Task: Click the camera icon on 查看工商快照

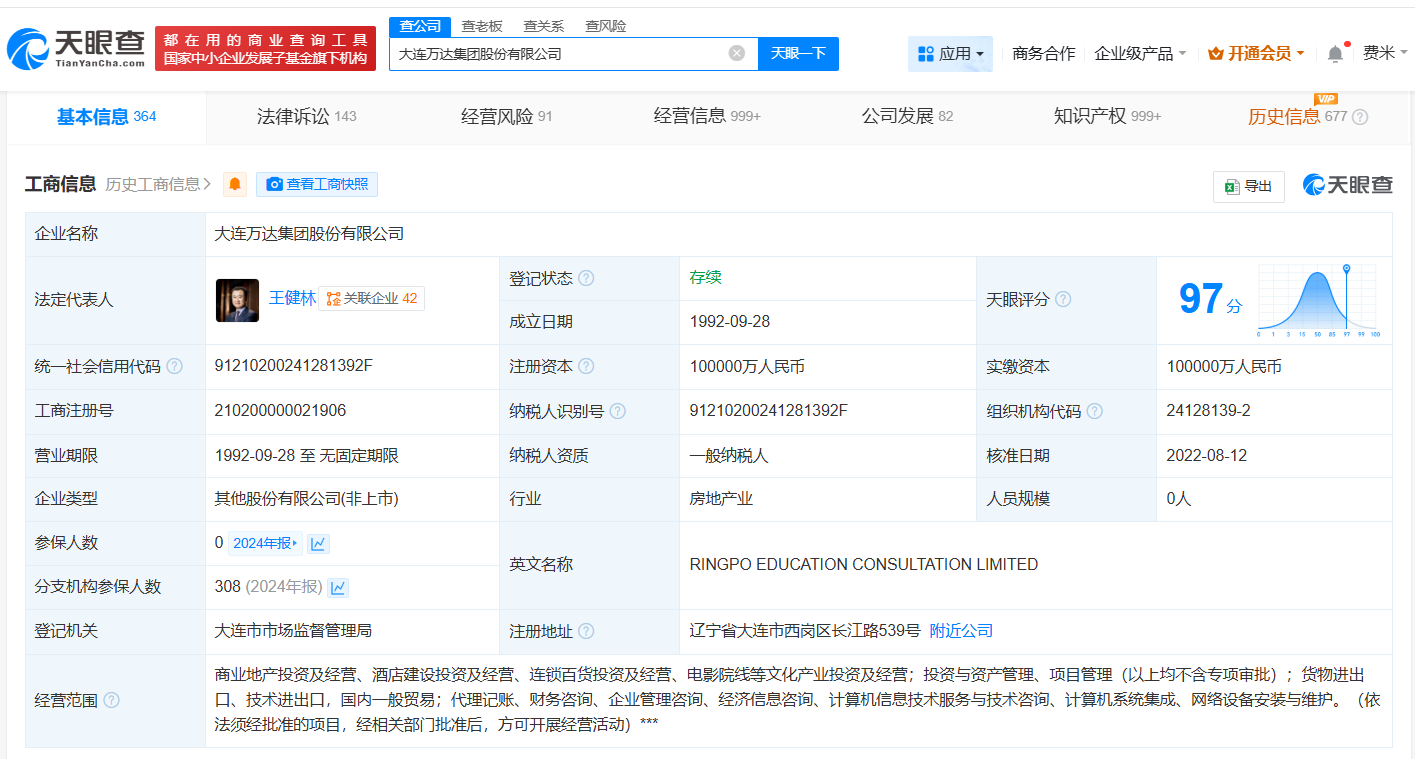Action: pos(272,184)
